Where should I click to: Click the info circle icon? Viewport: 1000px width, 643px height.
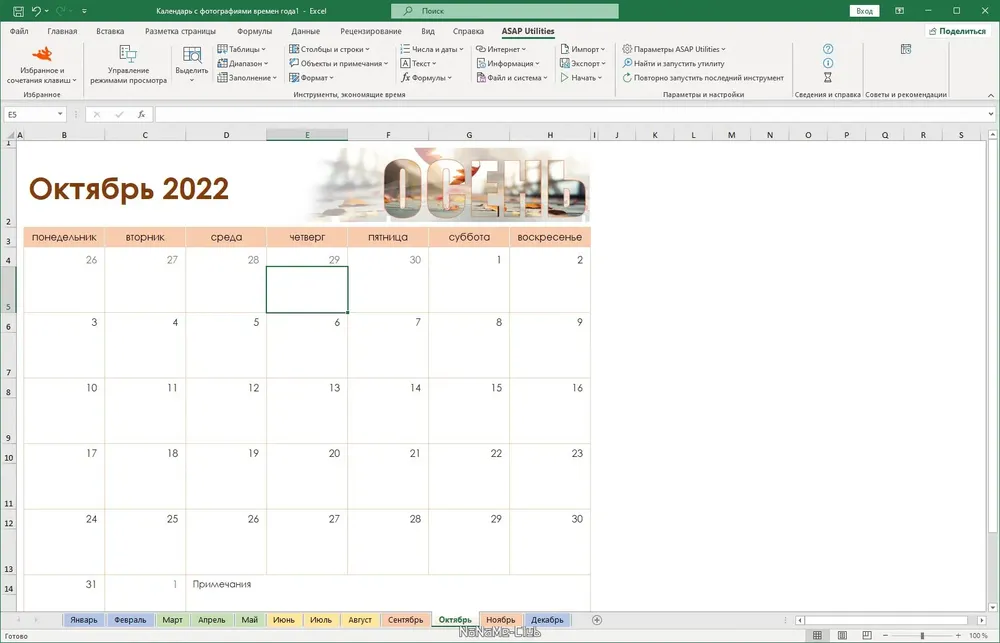point(828,63)
